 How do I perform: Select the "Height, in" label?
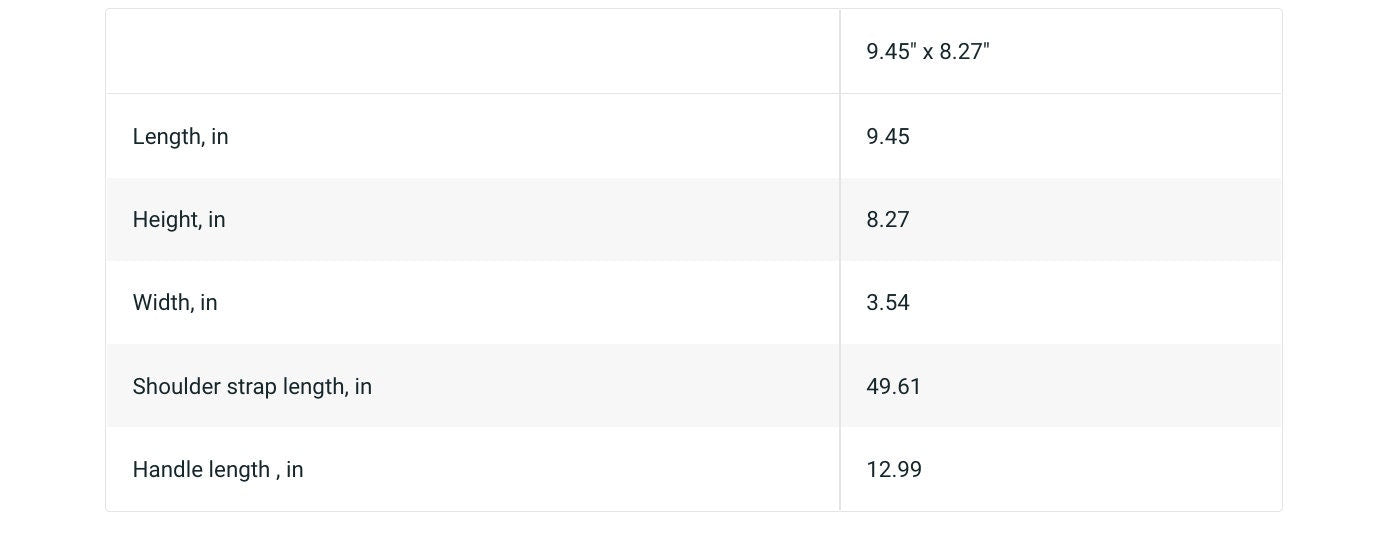point(179,220)
